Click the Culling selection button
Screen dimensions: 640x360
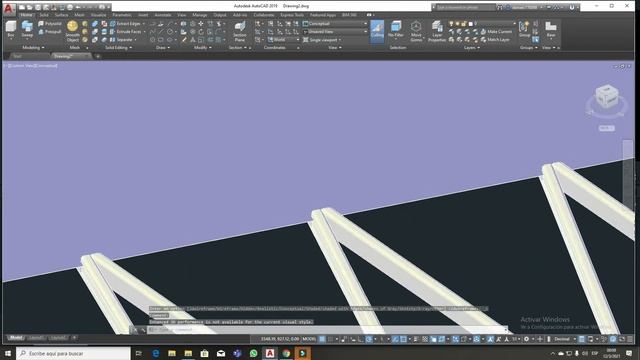click(377, 31)
